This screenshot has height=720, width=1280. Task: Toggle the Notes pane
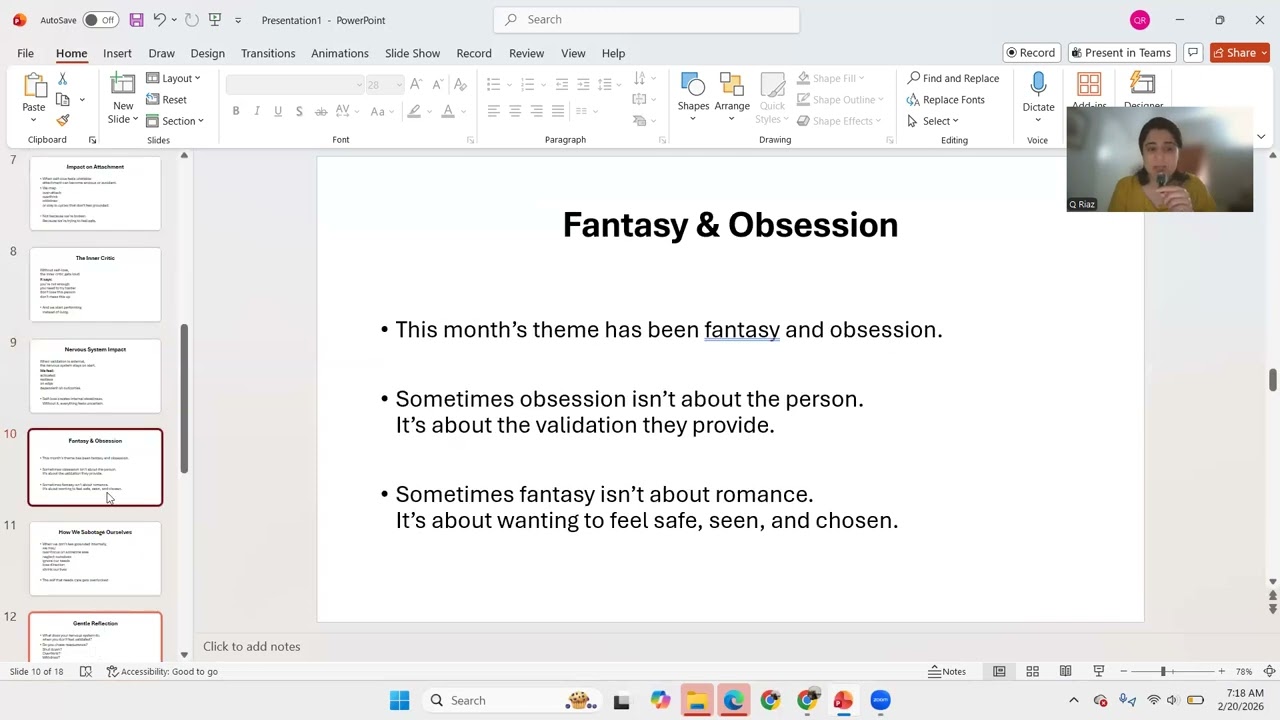pyautogui.click(x=948, y=671)
